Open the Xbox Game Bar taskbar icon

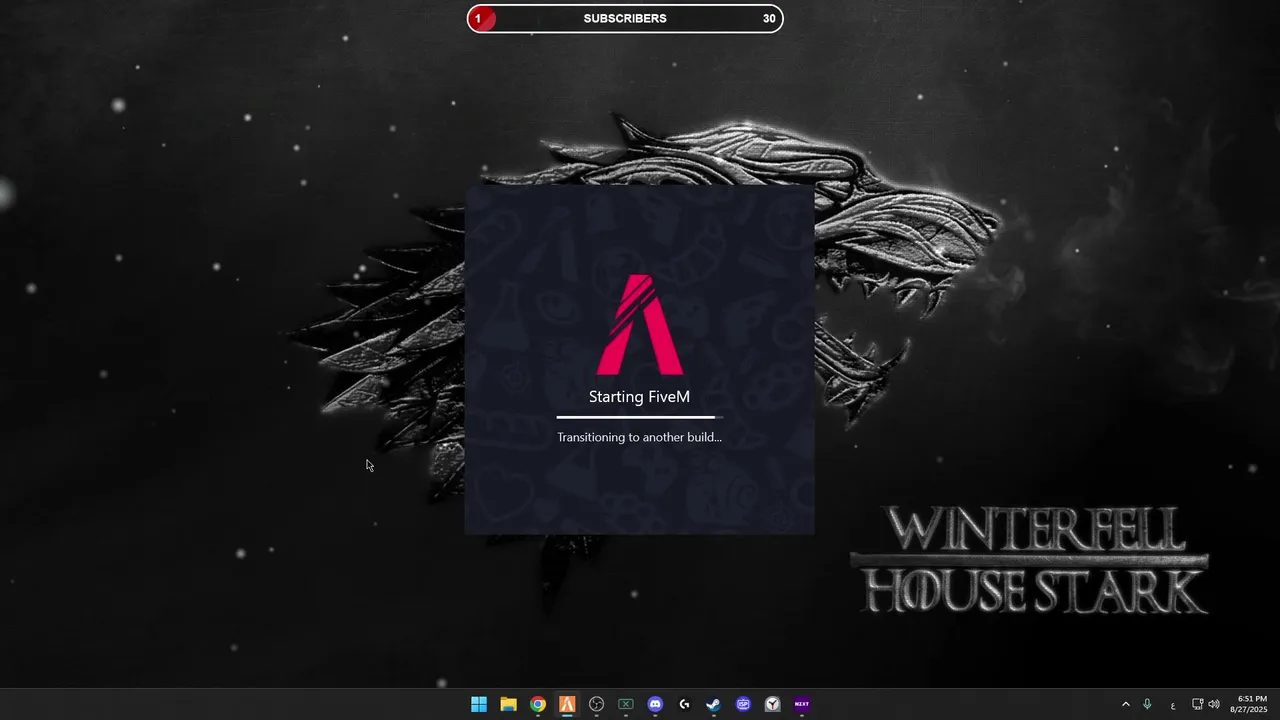click(x=626, y=704)
